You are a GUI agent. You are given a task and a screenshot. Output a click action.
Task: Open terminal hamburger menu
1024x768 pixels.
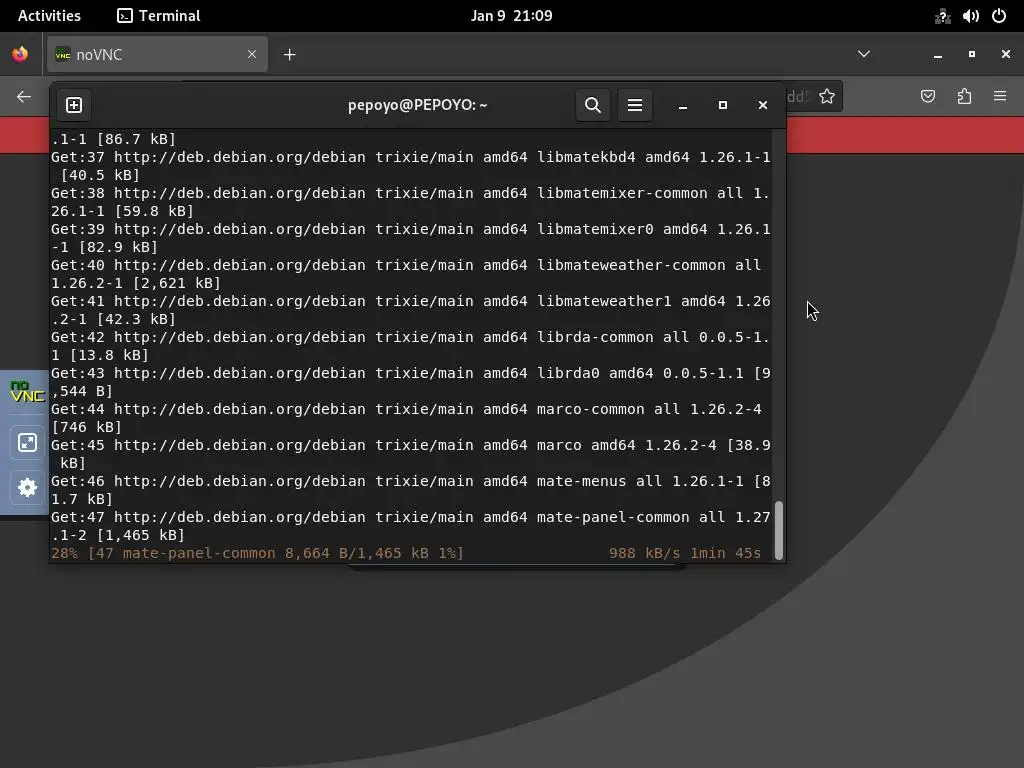pyautogui.click(x=635, y=105)
